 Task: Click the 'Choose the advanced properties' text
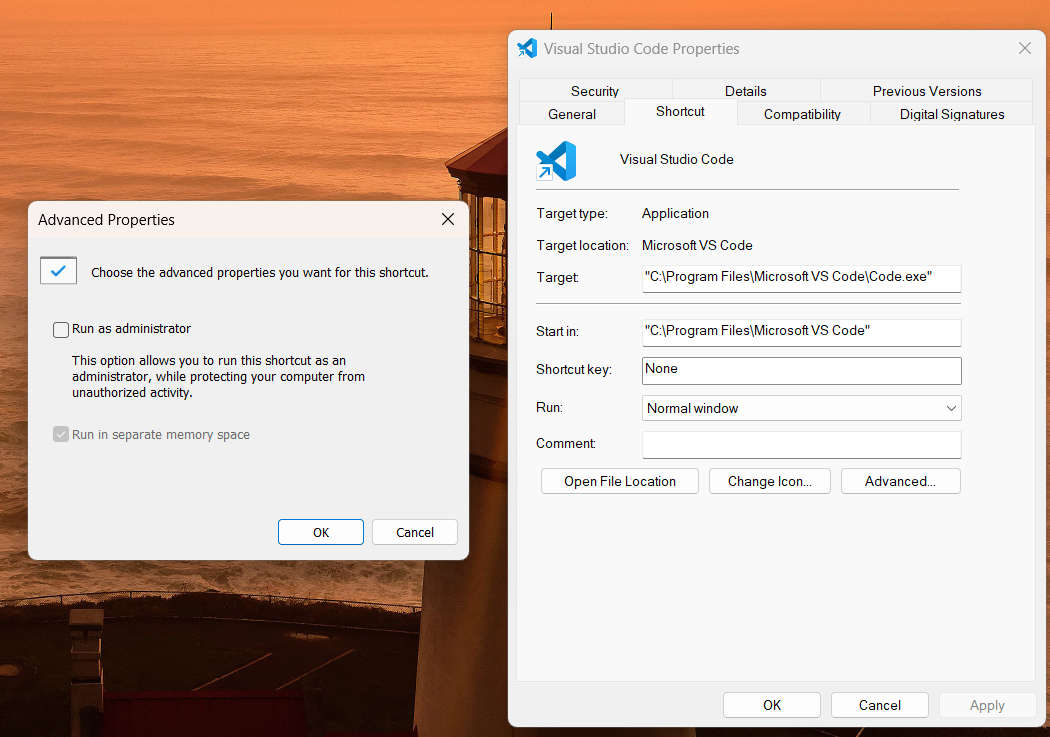click(x=260, y=272)
